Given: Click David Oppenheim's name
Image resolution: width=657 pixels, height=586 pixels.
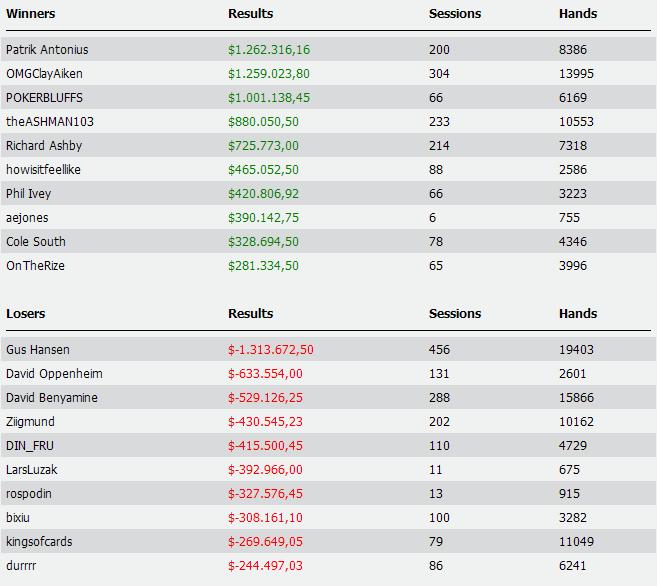Looking at the screenshot, I should 54,374.
